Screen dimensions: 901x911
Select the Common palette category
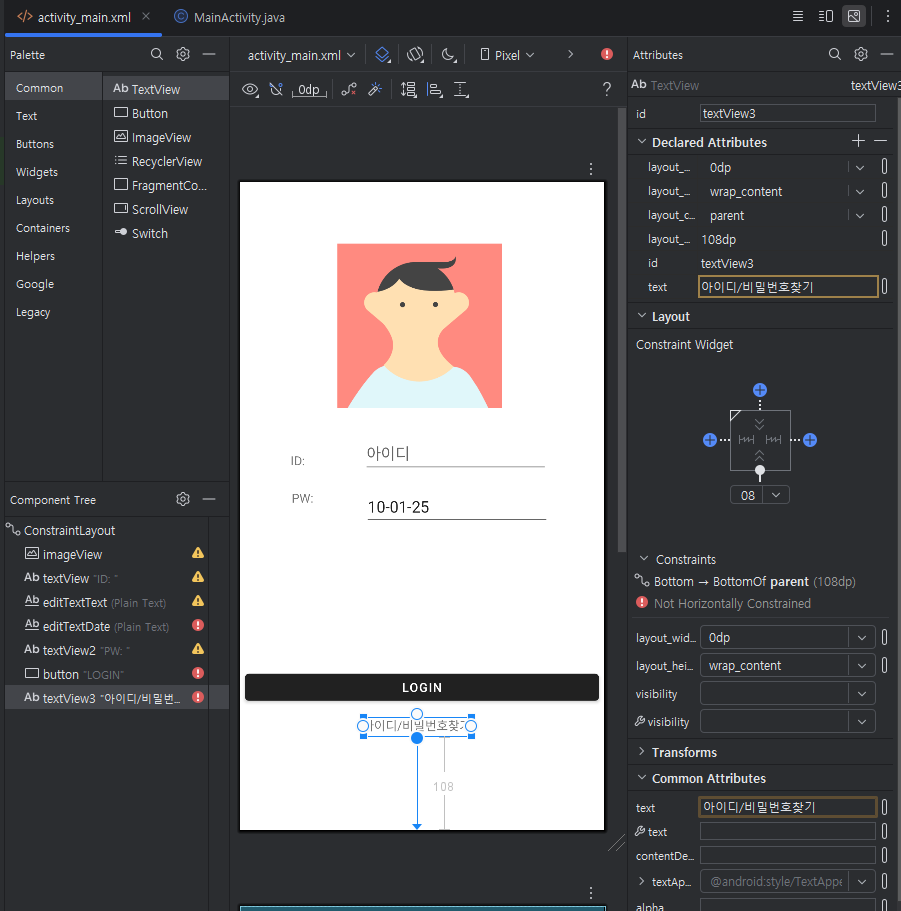[x=53, y=88]
